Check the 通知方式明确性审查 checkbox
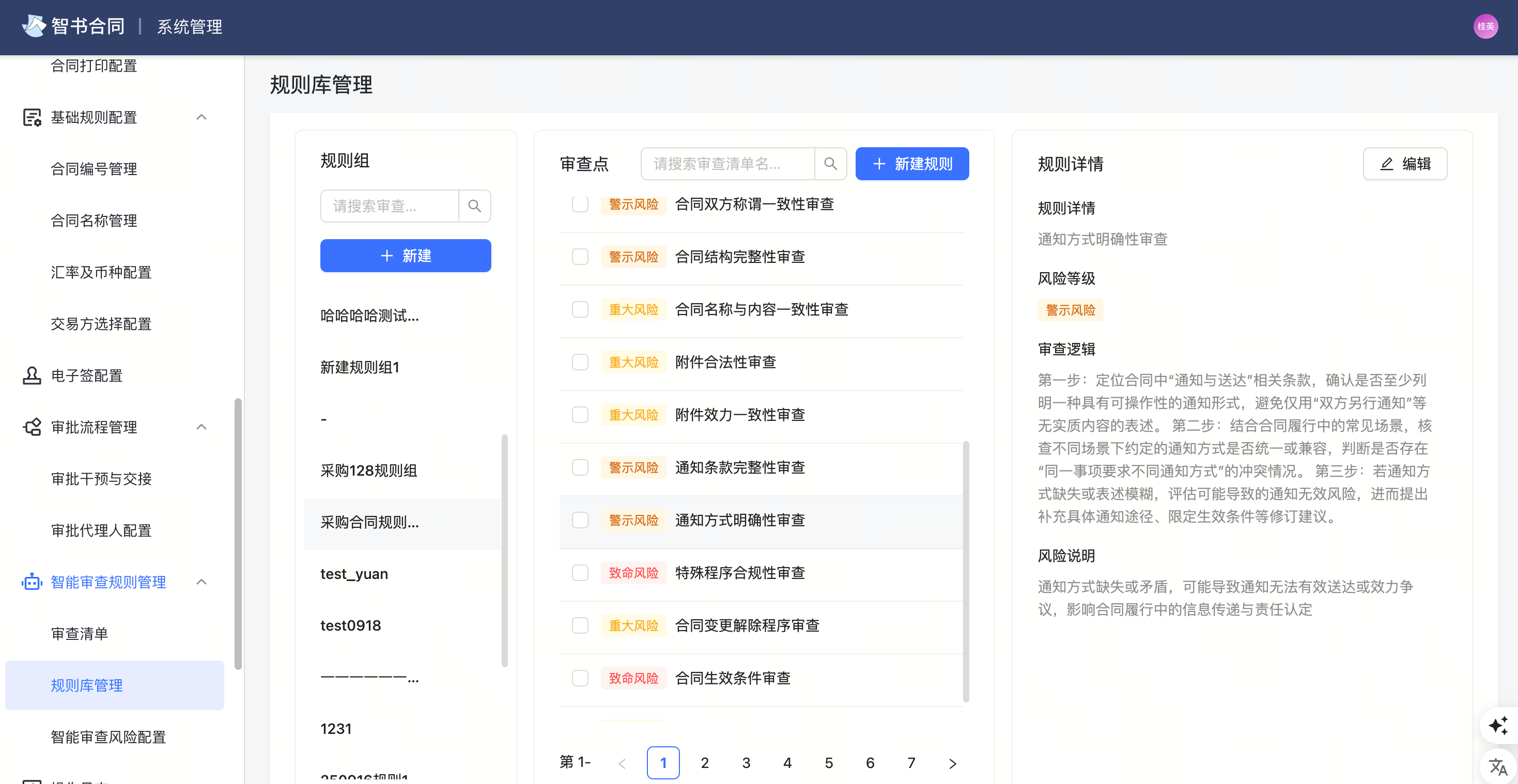 [580, 520]
